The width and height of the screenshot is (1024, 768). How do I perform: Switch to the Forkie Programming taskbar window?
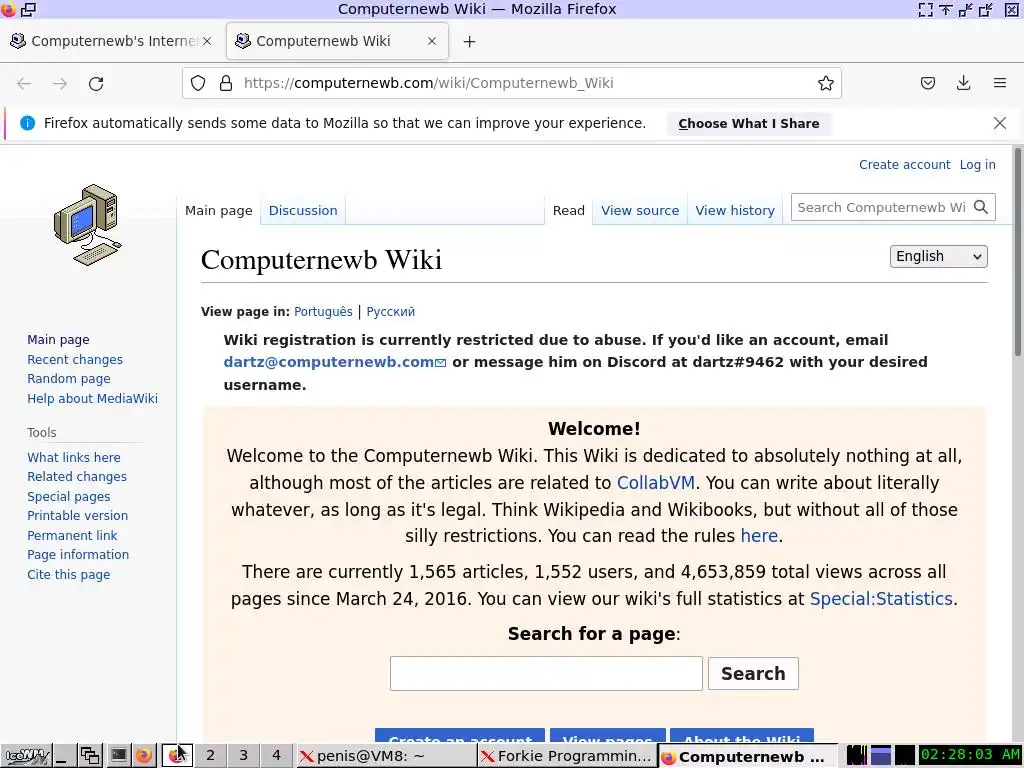[566, 756]
